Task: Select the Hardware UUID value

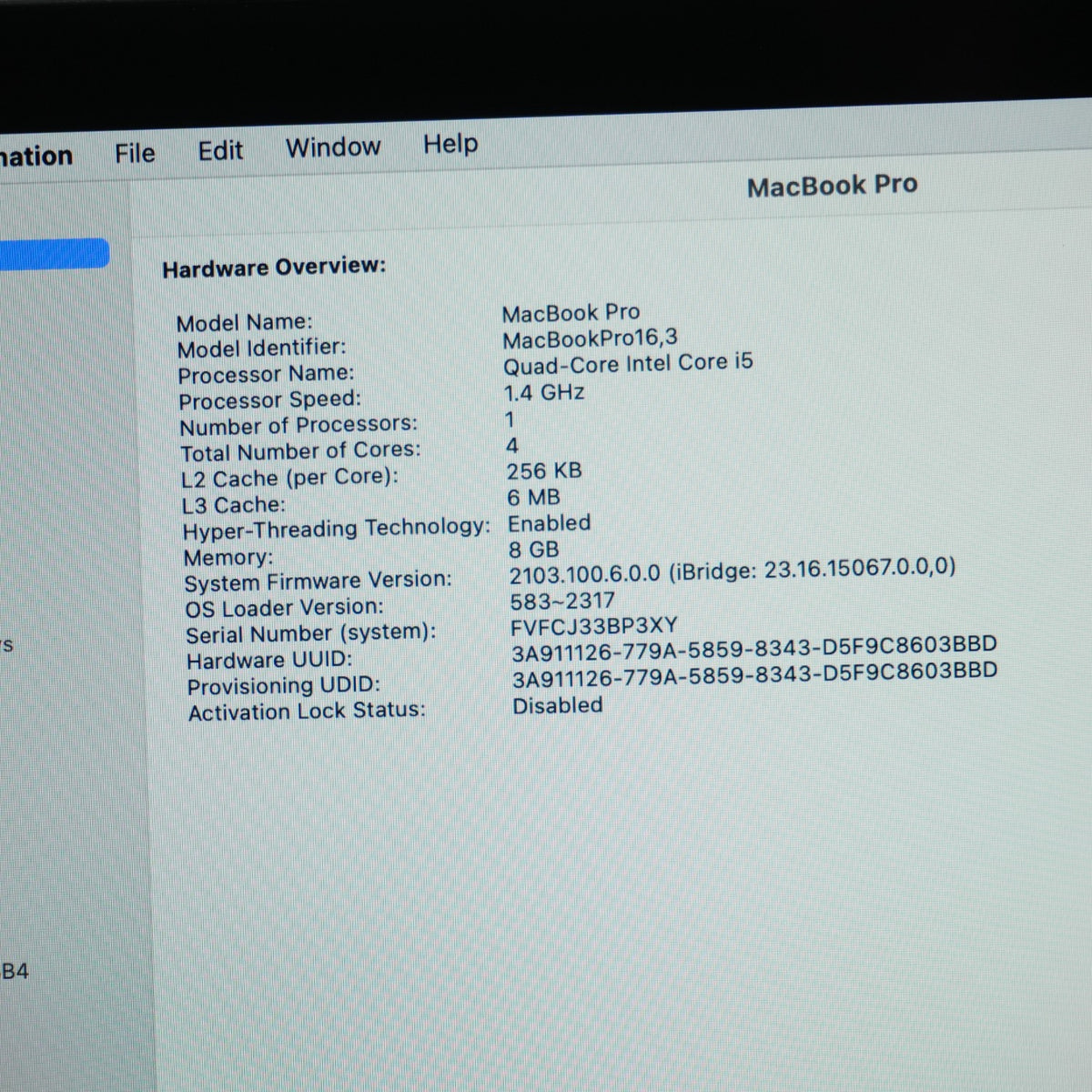Action: tap(754, 649)
